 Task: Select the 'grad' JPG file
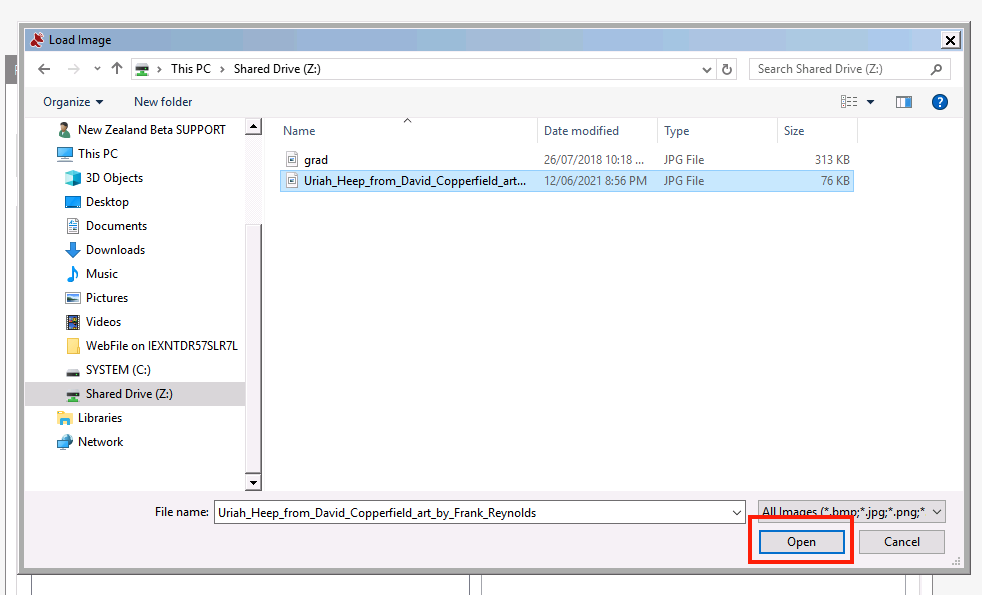click(567, 160)
